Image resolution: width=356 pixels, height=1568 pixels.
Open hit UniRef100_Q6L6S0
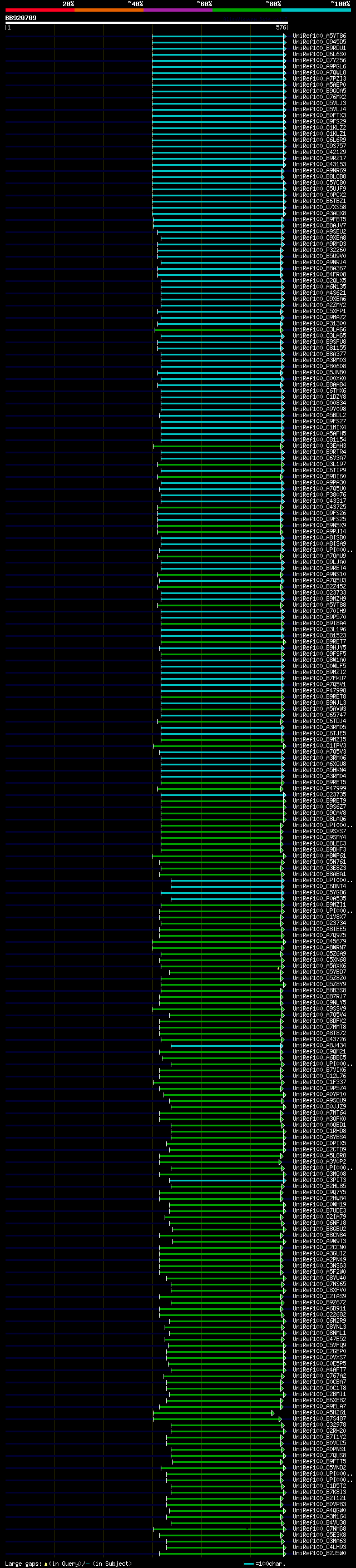point(319,54)
